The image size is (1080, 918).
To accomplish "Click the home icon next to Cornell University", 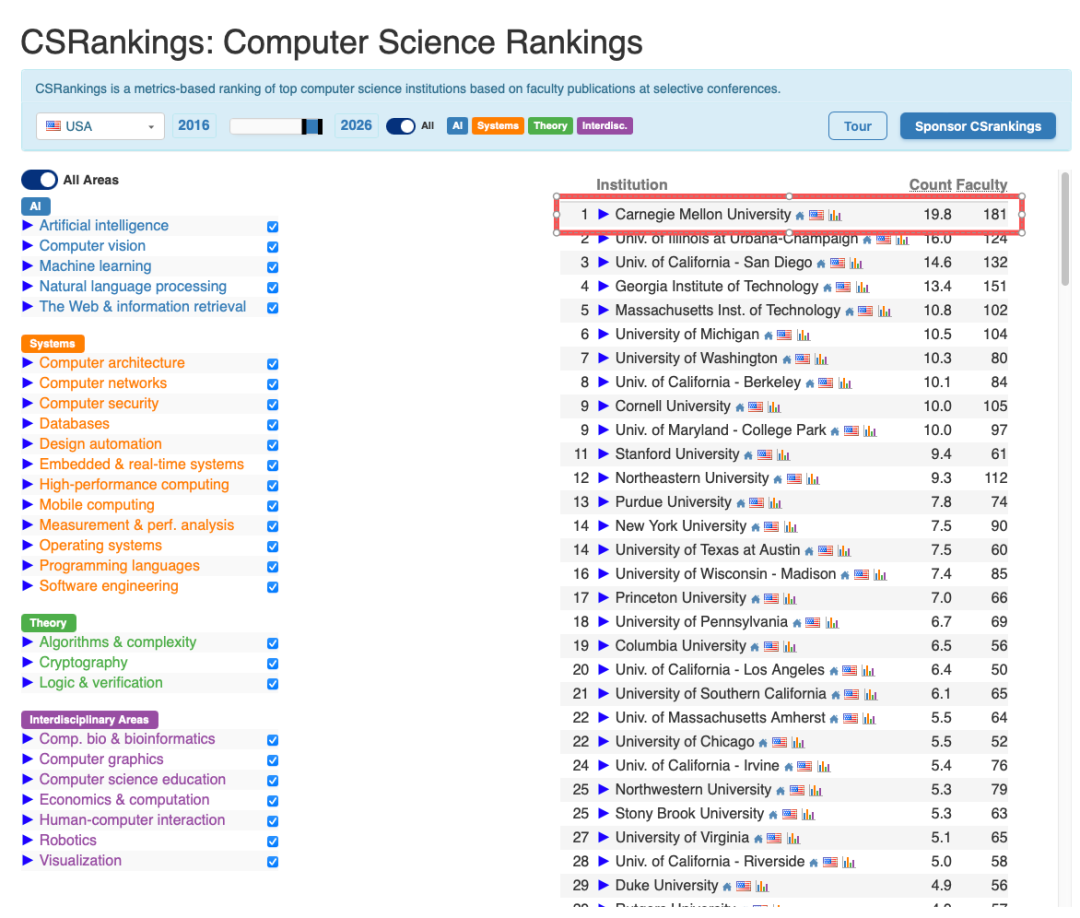I will (x=740, y=407).
